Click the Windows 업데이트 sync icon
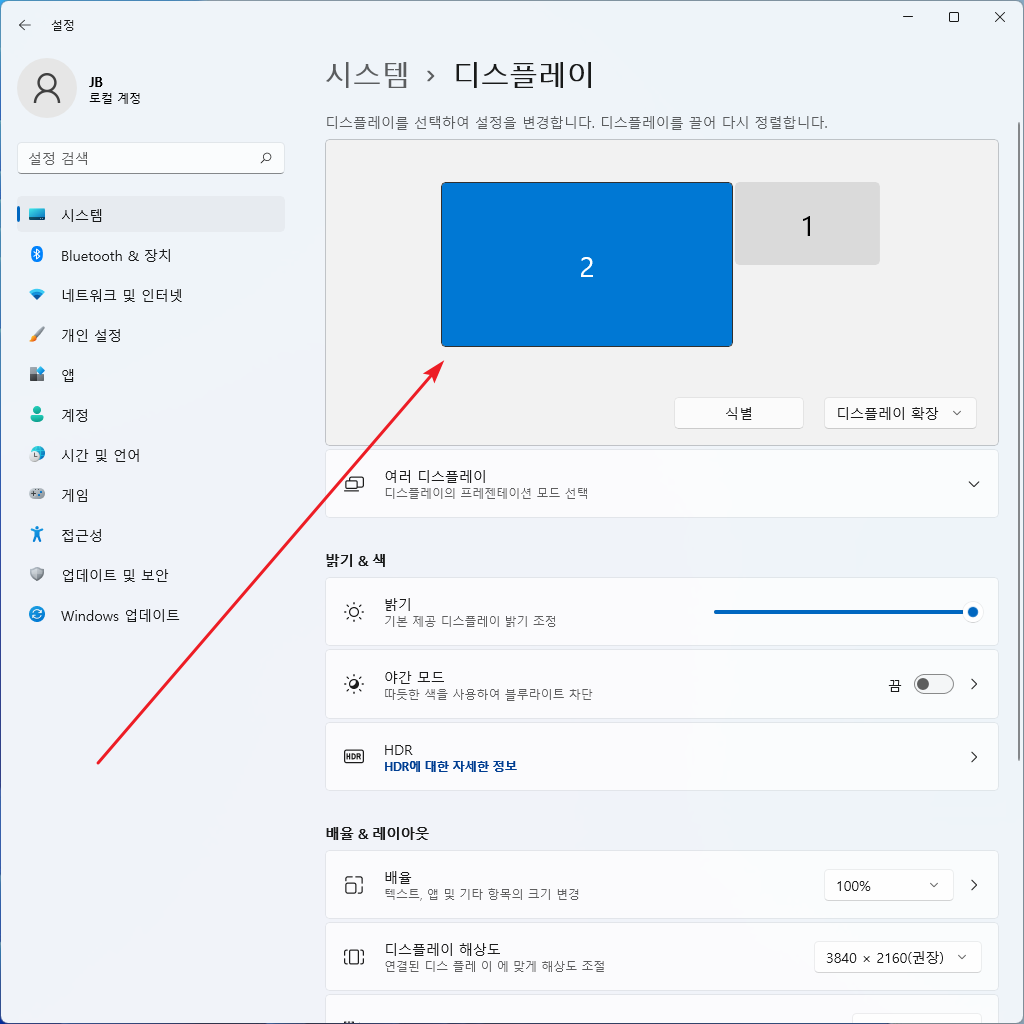This screenshot has height=1024, width=1024. tap(37, 615)
